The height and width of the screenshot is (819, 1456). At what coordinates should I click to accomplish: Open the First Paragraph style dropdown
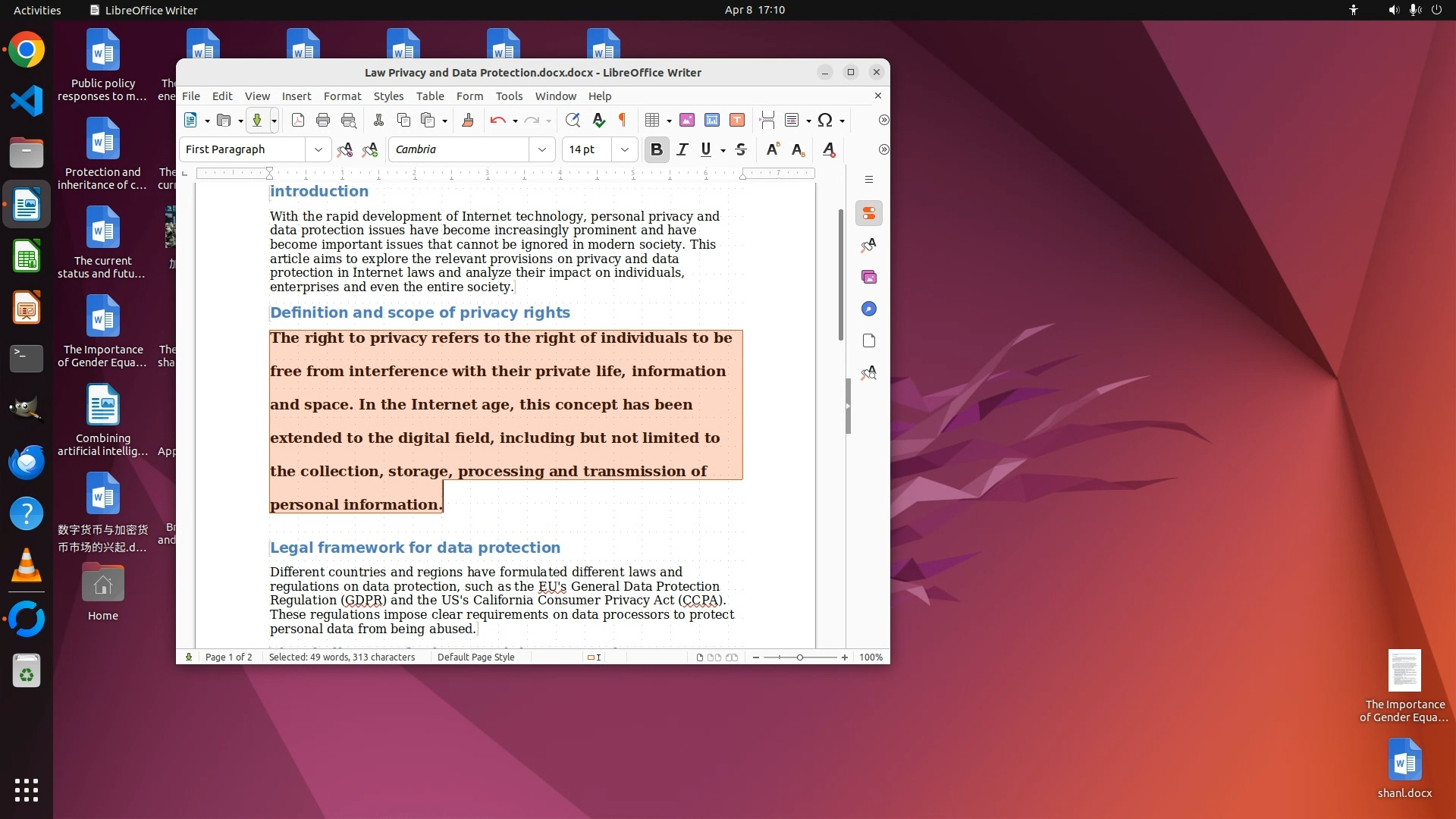click(318, 150)
